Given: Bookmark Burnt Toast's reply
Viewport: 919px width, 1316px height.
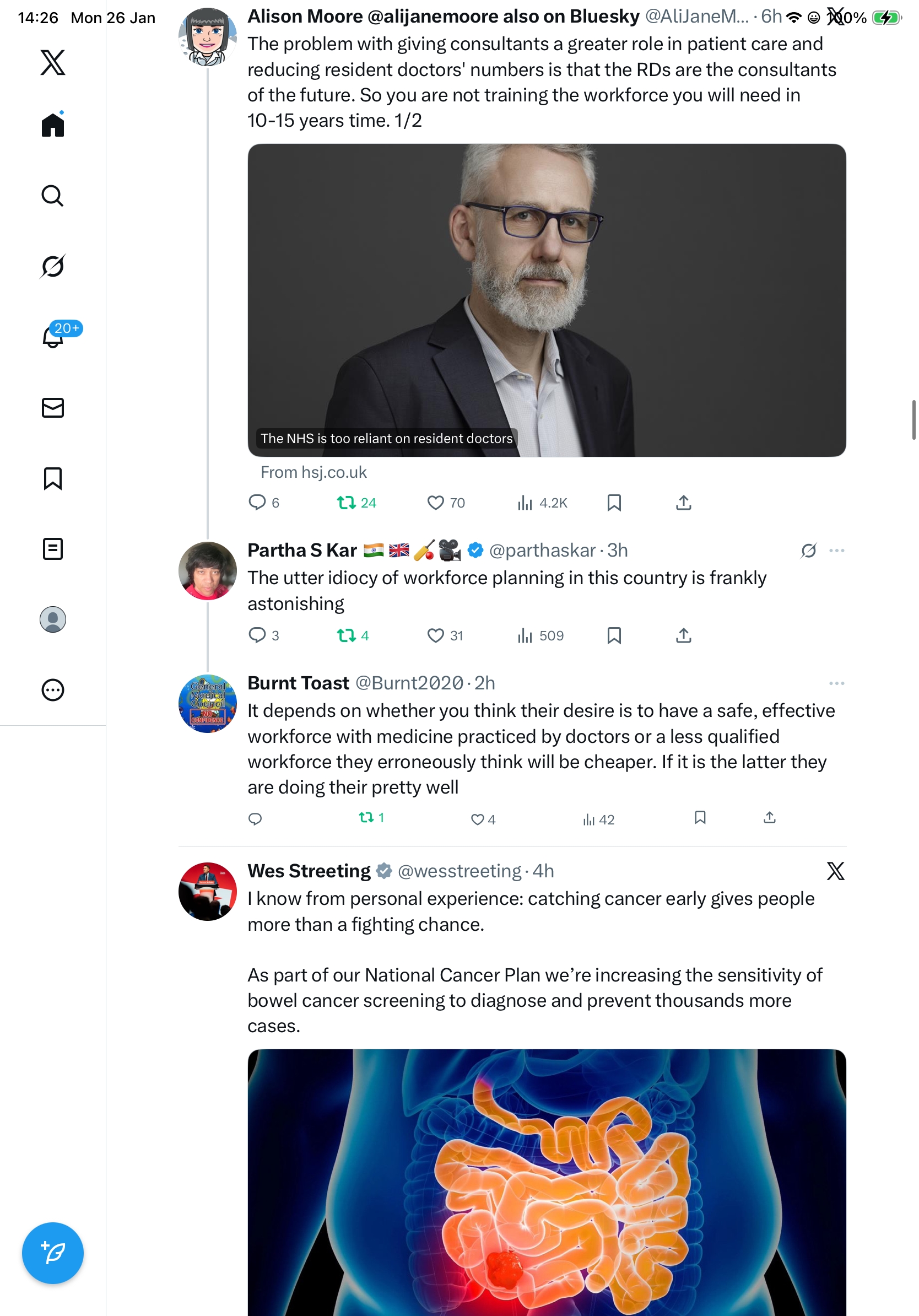Looking at the screenshot, I should (700, 817).
